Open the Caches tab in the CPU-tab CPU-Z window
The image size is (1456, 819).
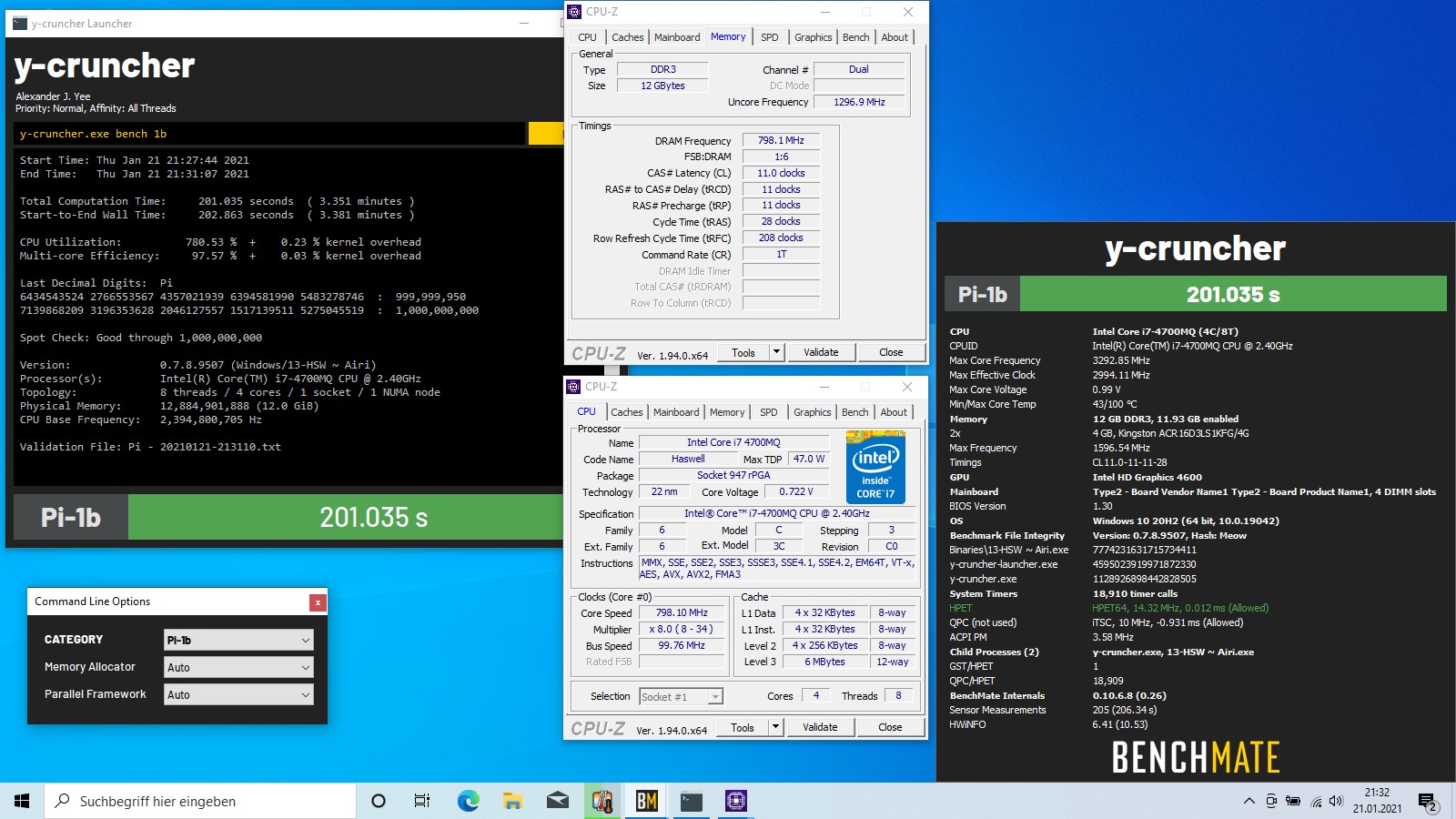click(627, 412)
